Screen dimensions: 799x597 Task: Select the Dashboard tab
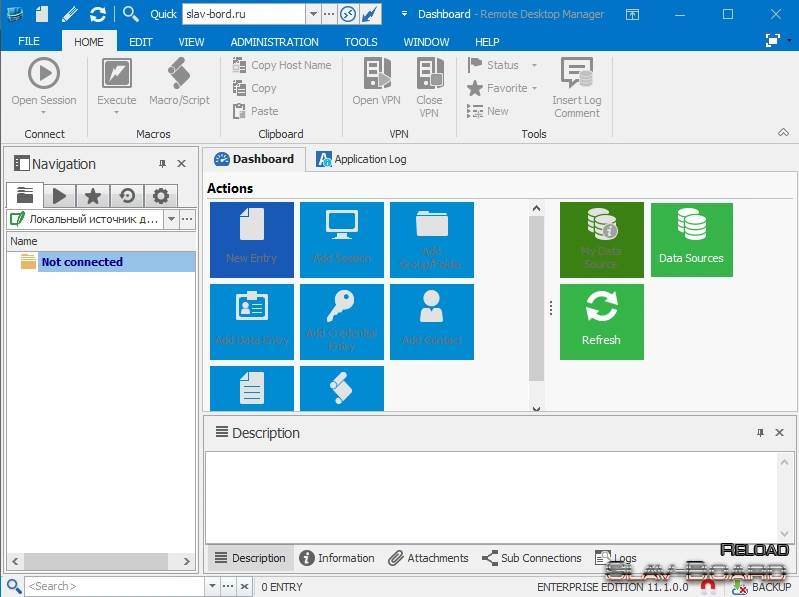(x=254, y=159)
